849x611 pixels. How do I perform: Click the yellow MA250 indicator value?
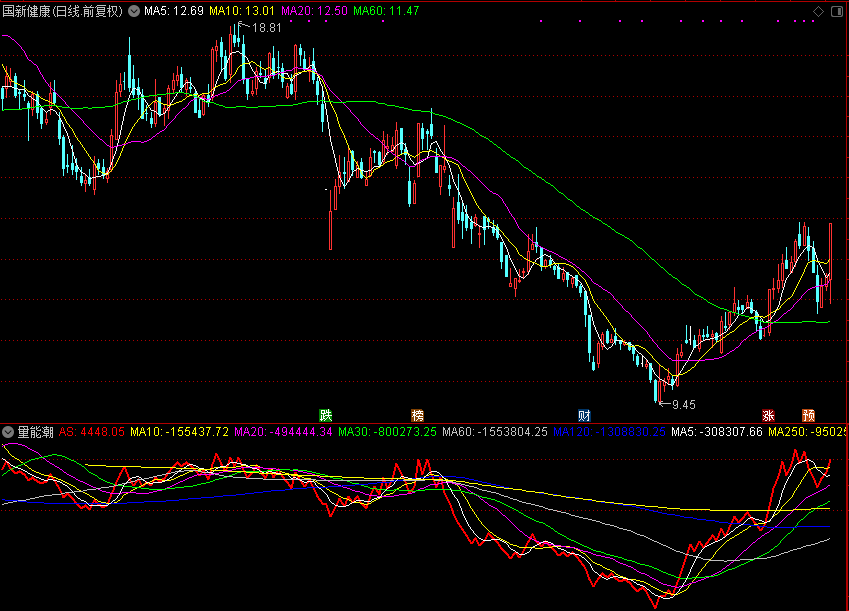click(x=807, y=432)
